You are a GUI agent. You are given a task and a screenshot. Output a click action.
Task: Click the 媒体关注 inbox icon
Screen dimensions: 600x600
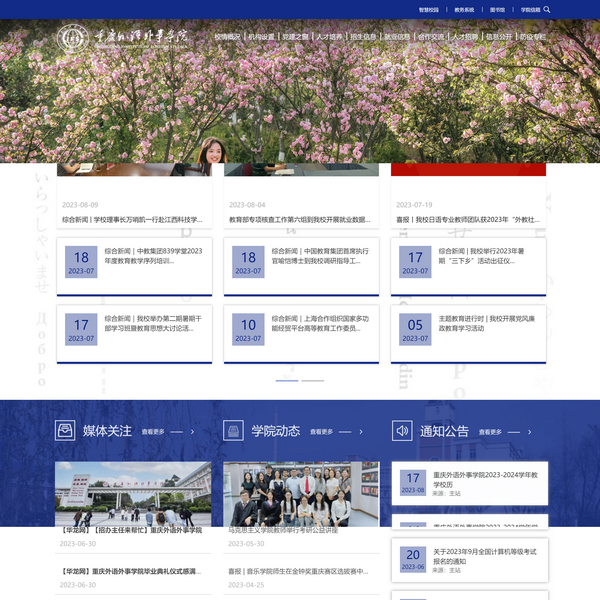click(65, 431)
